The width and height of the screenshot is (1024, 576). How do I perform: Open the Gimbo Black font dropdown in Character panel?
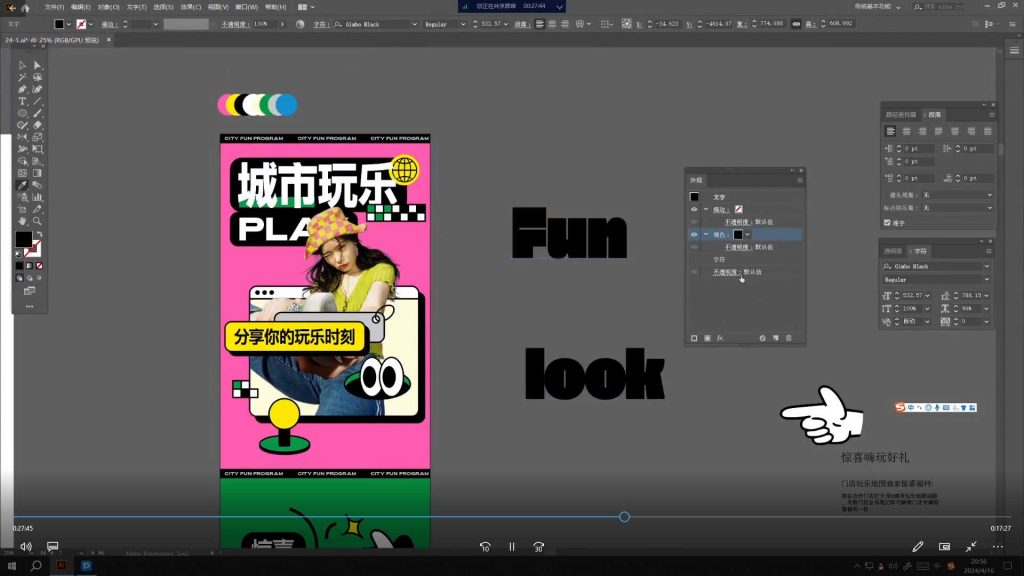(x=986, y=266)
